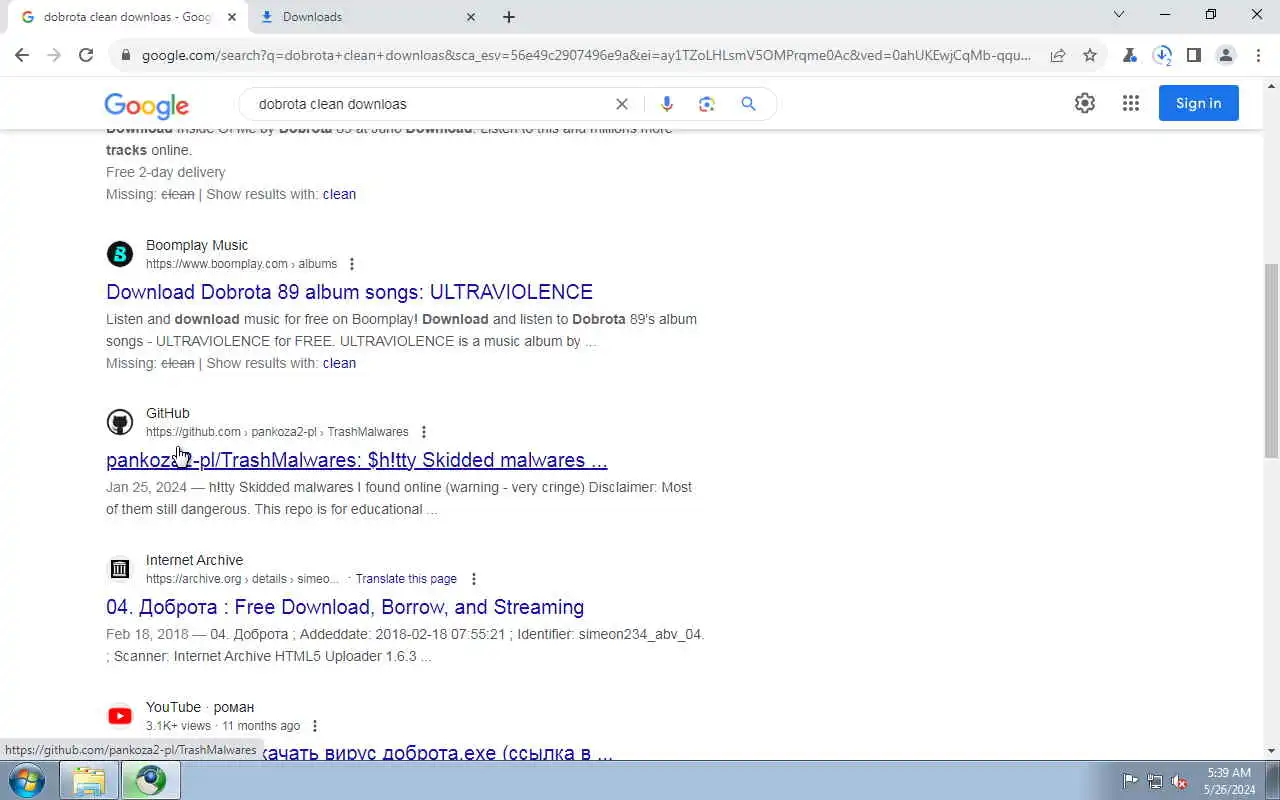View site information lock icon
Viewport: 1280px width, 800px height.
126,56
